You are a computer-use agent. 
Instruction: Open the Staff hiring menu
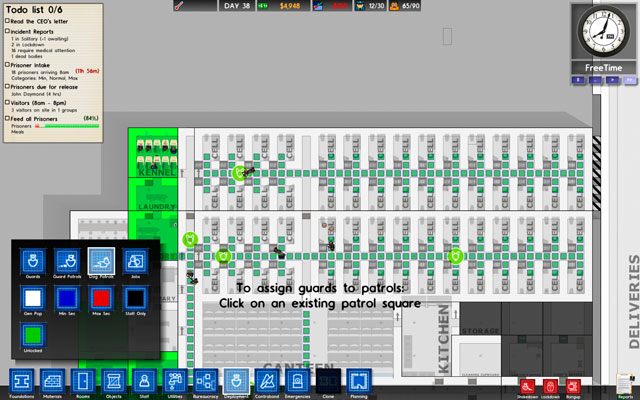click(x=144, y=383)
